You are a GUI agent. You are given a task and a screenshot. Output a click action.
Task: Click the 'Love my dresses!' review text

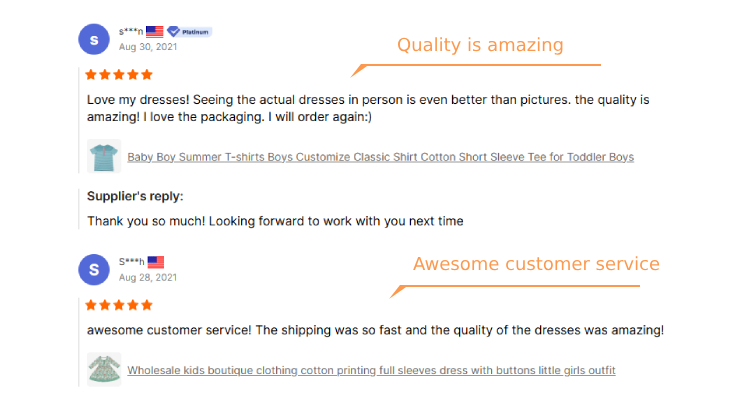(138, 100)
